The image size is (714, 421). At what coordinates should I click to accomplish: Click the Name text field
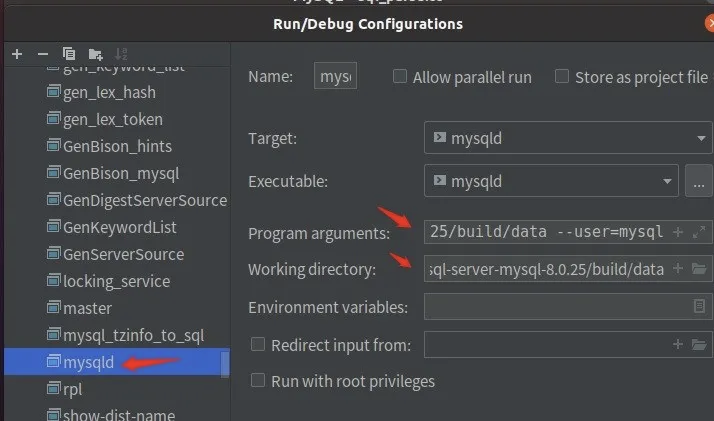click(335, 77)
